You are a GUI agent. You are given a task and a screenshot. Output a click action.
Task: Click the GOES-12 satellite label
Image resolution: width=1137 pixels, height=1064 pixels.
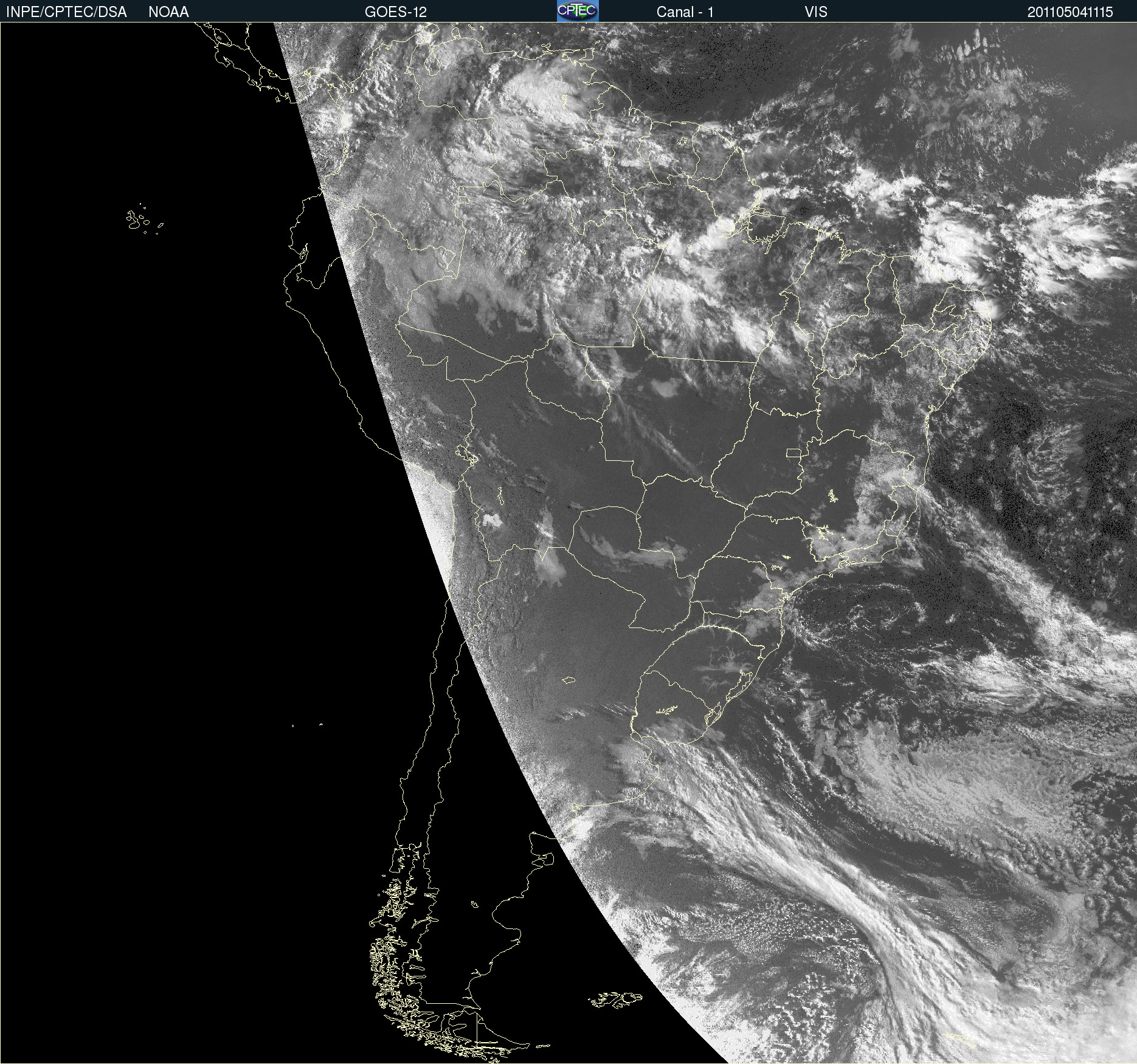coord(396,12)
